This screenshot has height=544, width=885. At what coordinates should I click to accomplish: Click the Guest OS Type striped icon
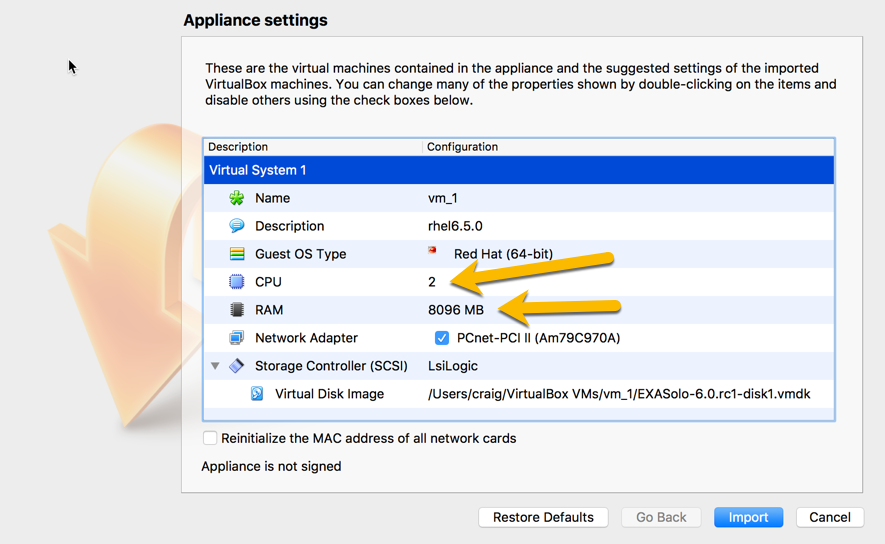tap(237, 254)
